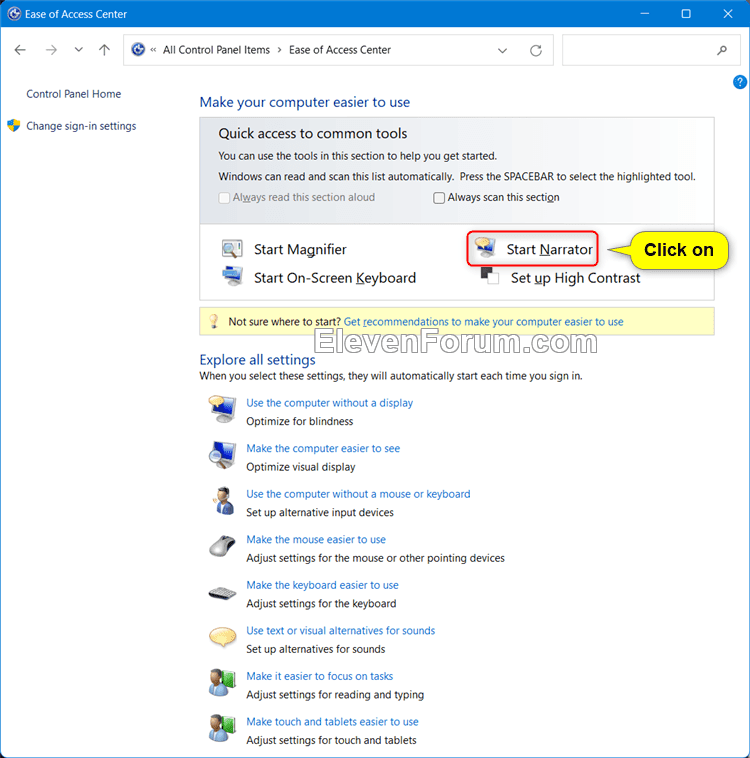Open 'Make it easier to focus on tasks'
The width and height of the screenshot is (750, 758).
pos(320,676)
